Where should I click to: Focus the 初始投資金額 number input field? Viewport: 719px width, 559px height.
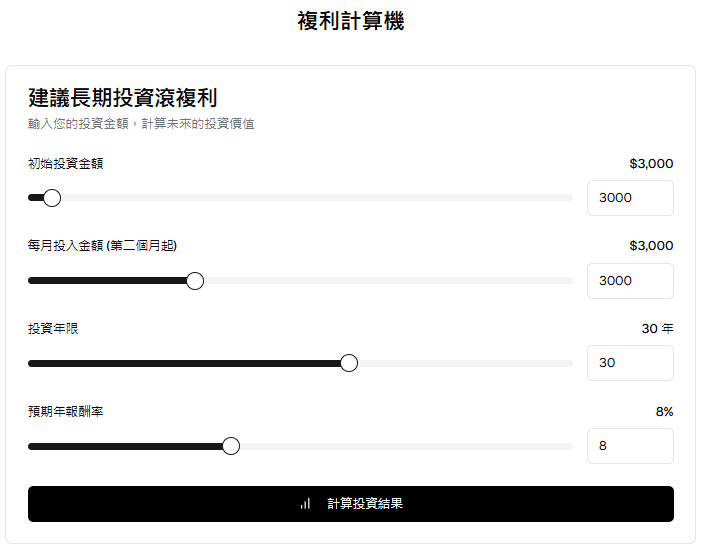[x=629, y=198]
